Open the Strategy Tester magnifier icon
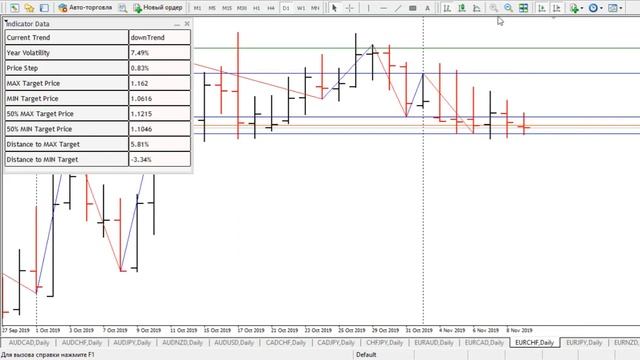This screenshot has height=360, width=640. 122,8
